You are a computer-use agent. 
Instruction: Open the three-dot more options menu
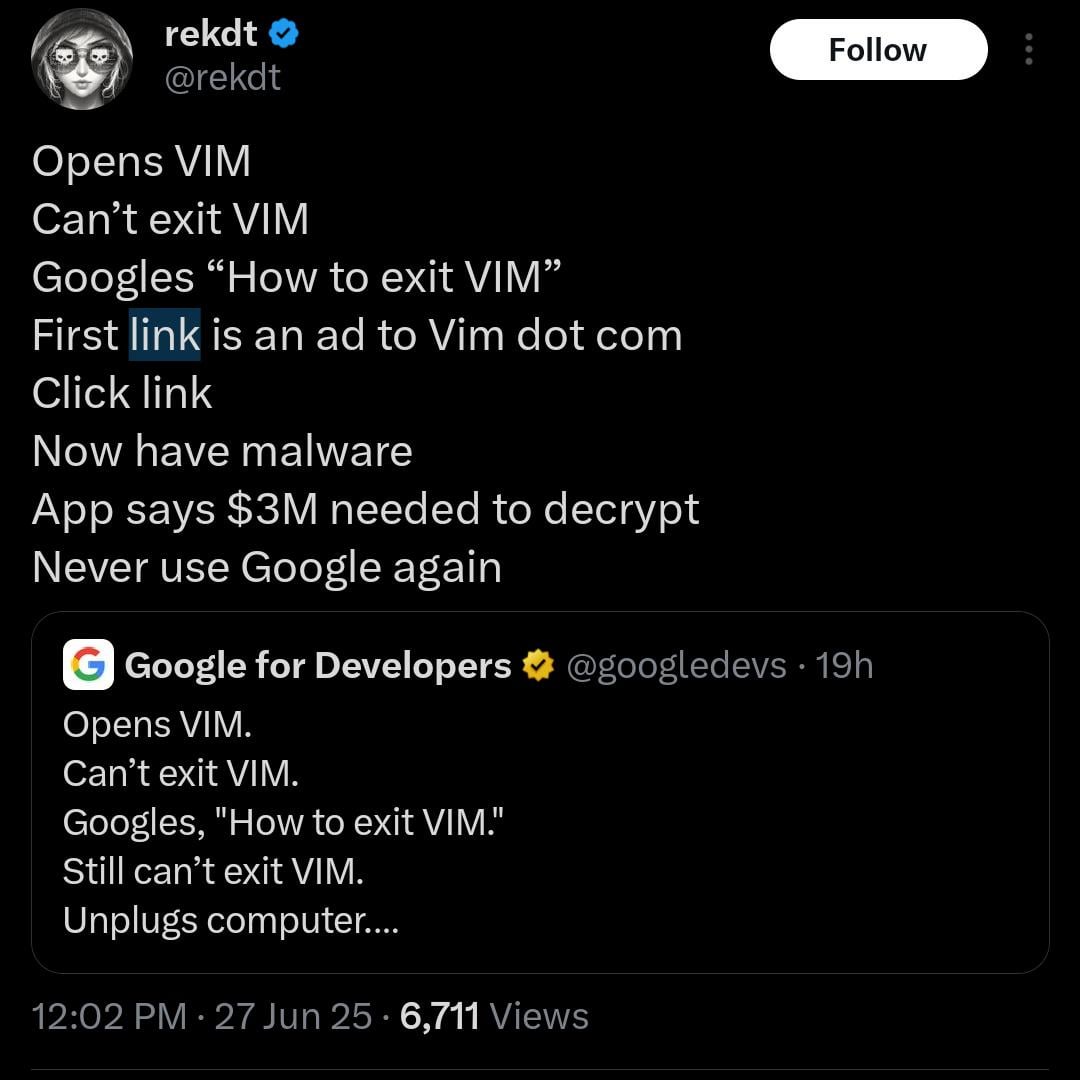pyautogui.click(x=1028, y=50)
